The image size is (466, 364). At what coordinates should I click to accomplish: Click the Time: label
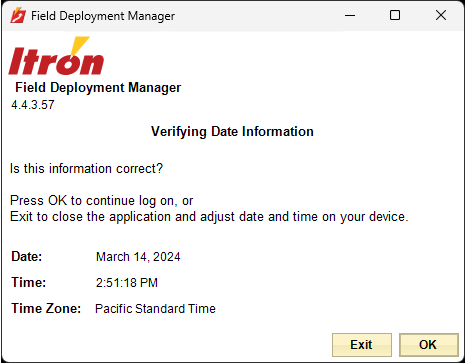pyautogui.click(x=29, y=282)
